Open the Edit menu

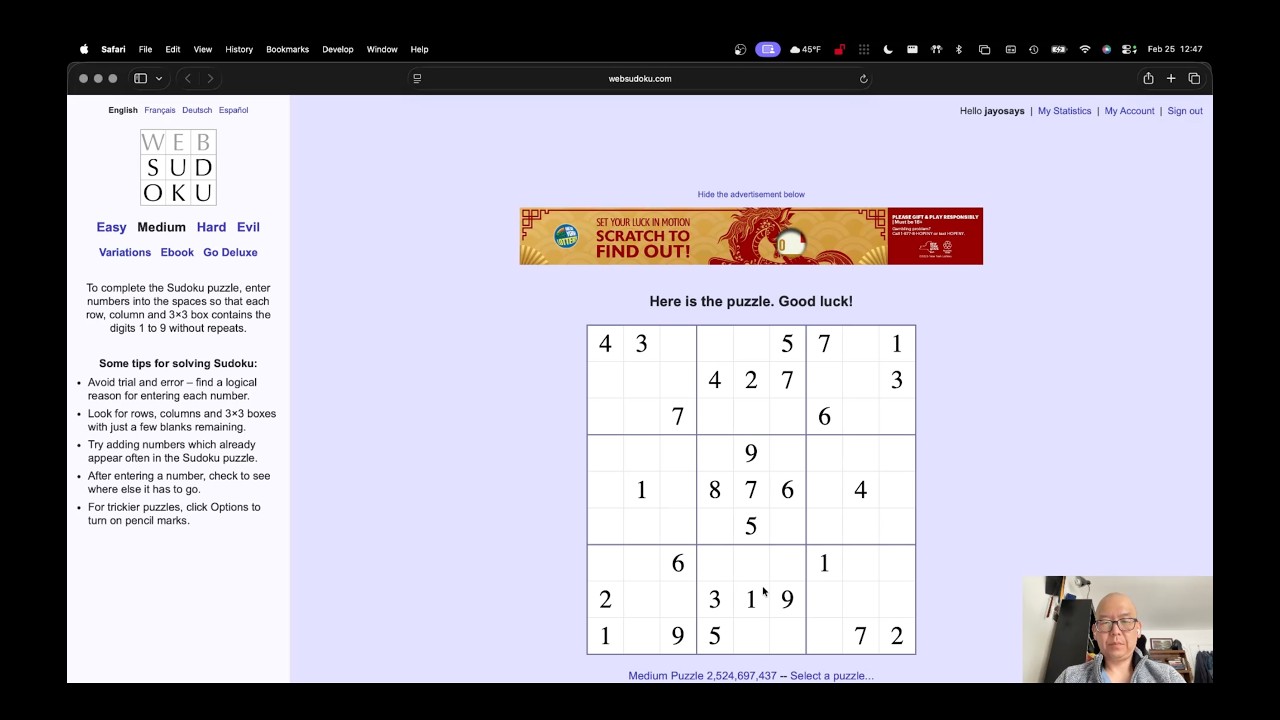173,49
